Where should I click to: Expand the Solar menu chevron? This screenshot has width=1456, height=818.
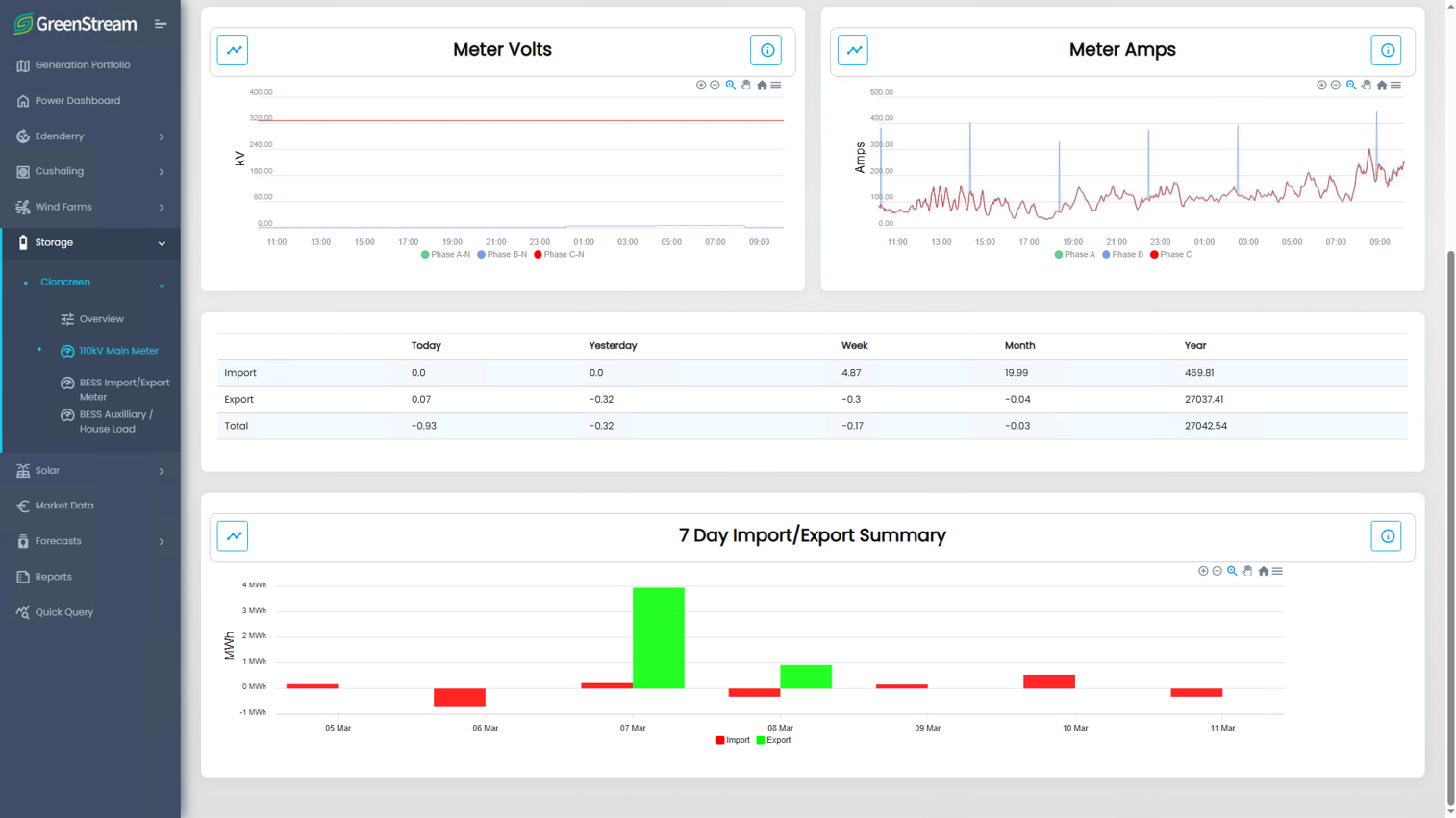162,471
